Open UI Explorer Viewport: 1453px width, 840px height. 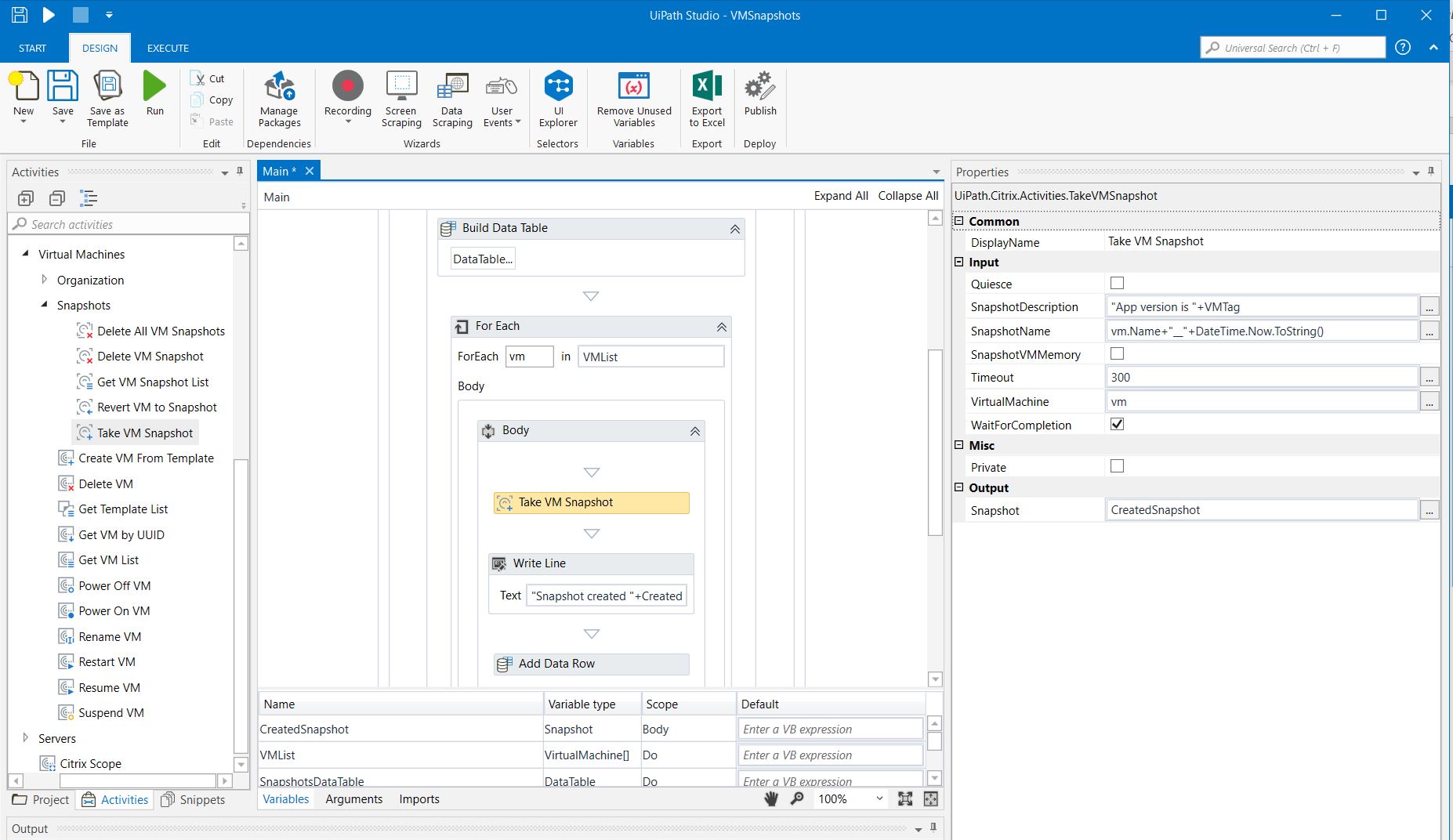[x=558, y=86]
